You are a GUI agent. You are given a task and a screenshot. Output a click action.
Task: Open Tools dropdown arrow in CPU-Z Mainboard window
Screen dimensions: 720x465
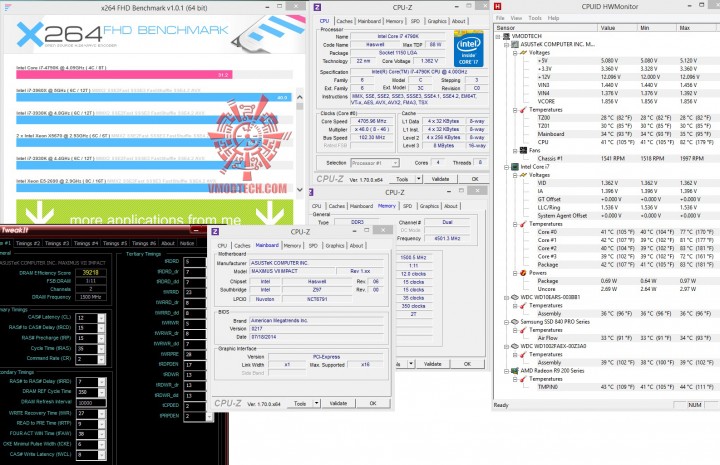click(x=316, y=403)
